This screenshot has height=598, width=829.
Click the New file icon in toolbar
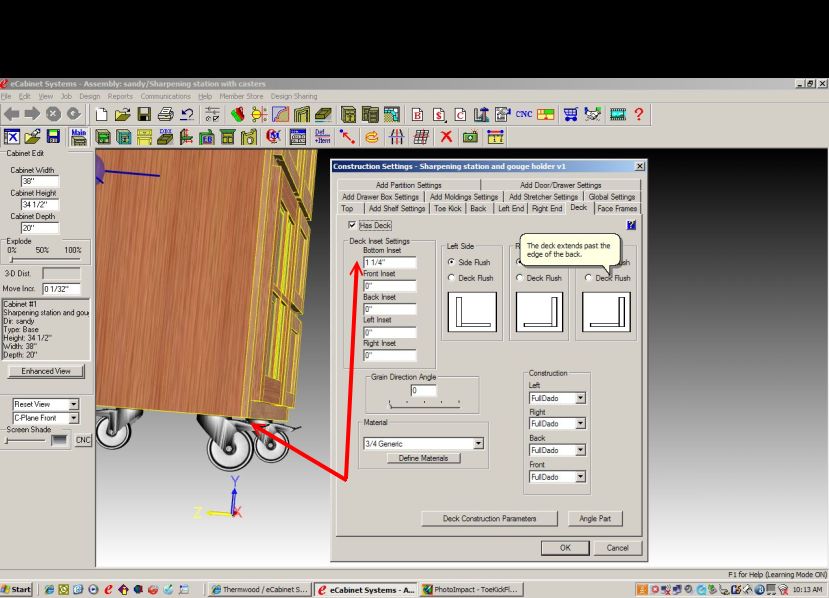tap(102, 114)
